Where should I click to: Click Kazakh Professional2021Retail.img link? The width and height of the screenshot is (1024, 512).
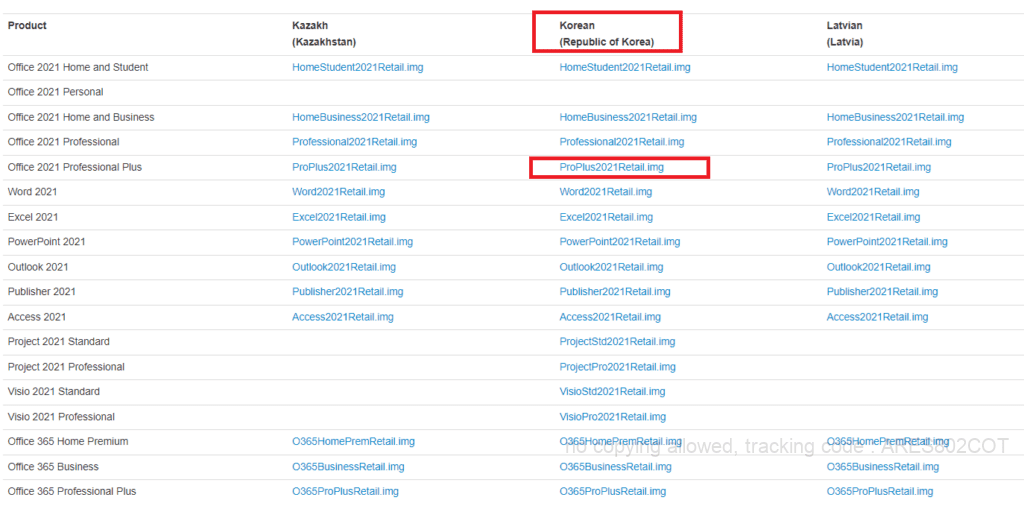point(355,142)
